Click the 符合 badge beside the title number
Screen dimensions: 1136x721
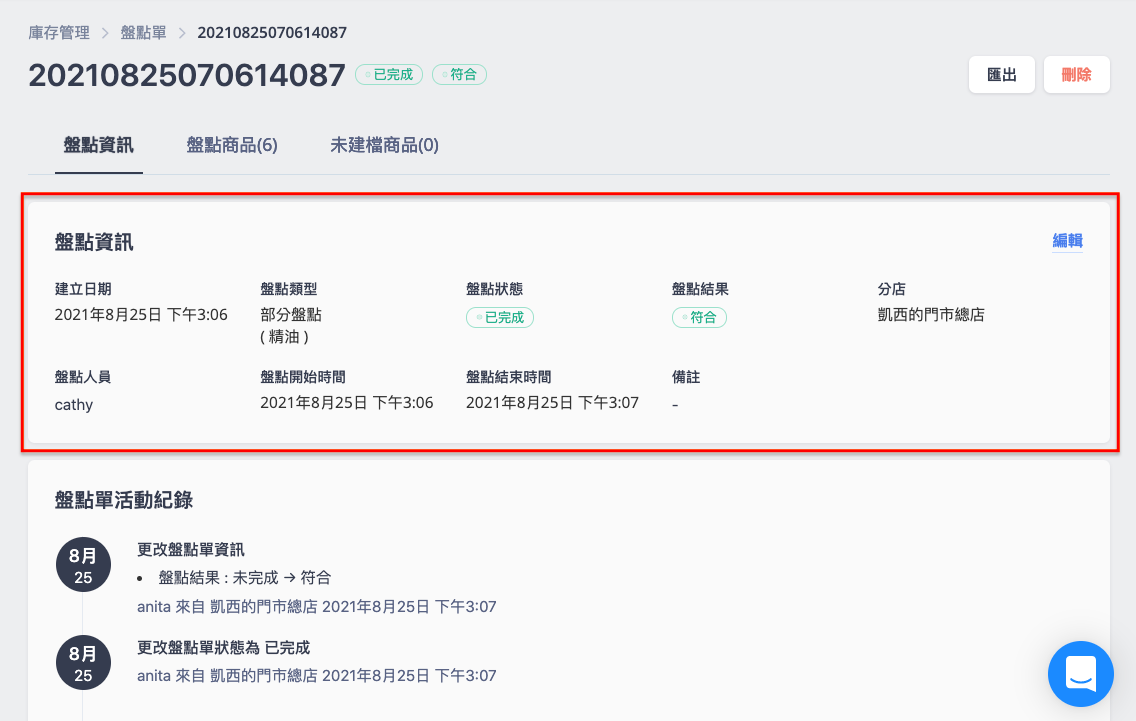(x=459, y=75)
